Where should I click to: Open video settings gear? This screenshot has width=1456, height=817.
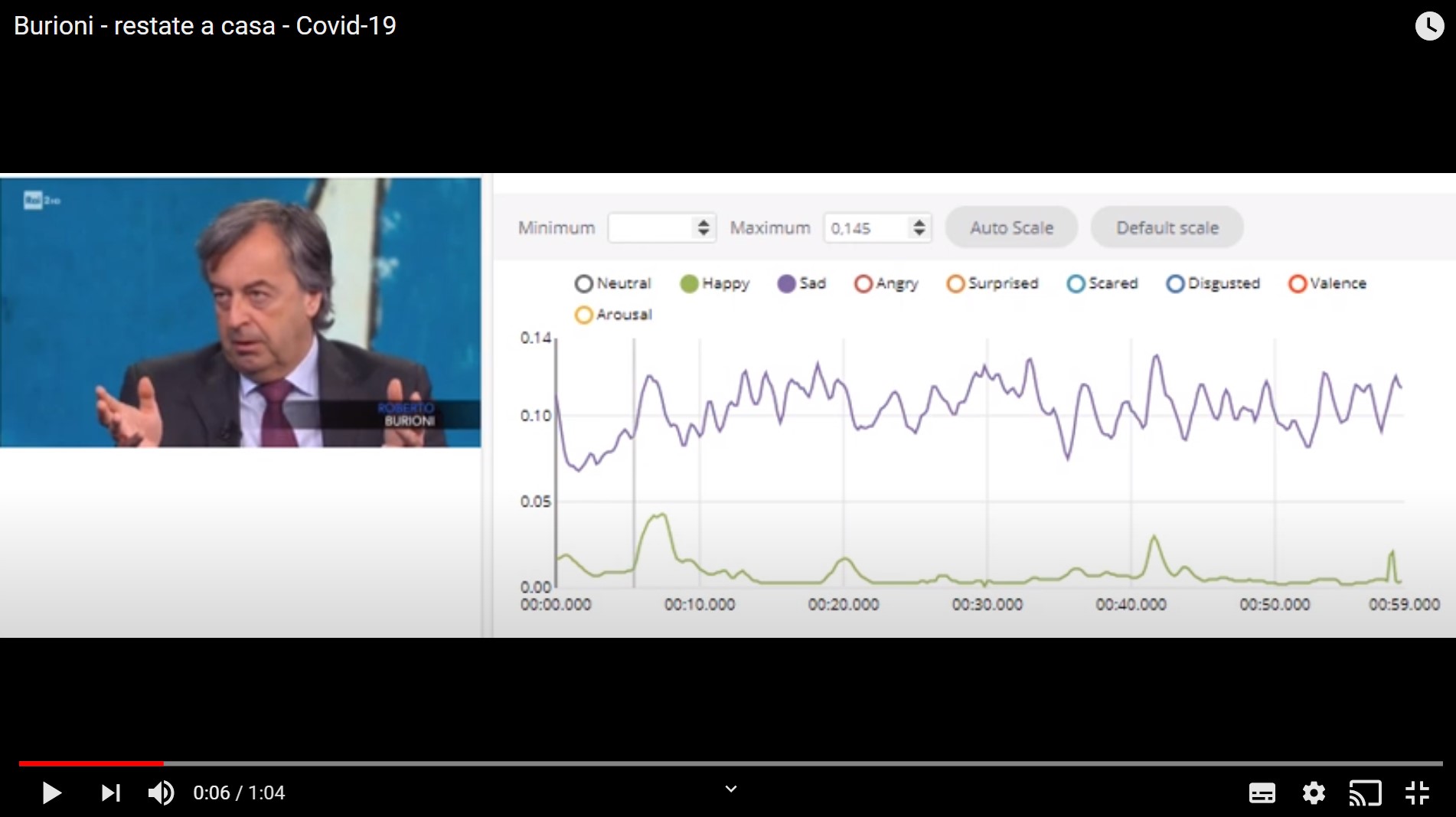click(1314, 793)
